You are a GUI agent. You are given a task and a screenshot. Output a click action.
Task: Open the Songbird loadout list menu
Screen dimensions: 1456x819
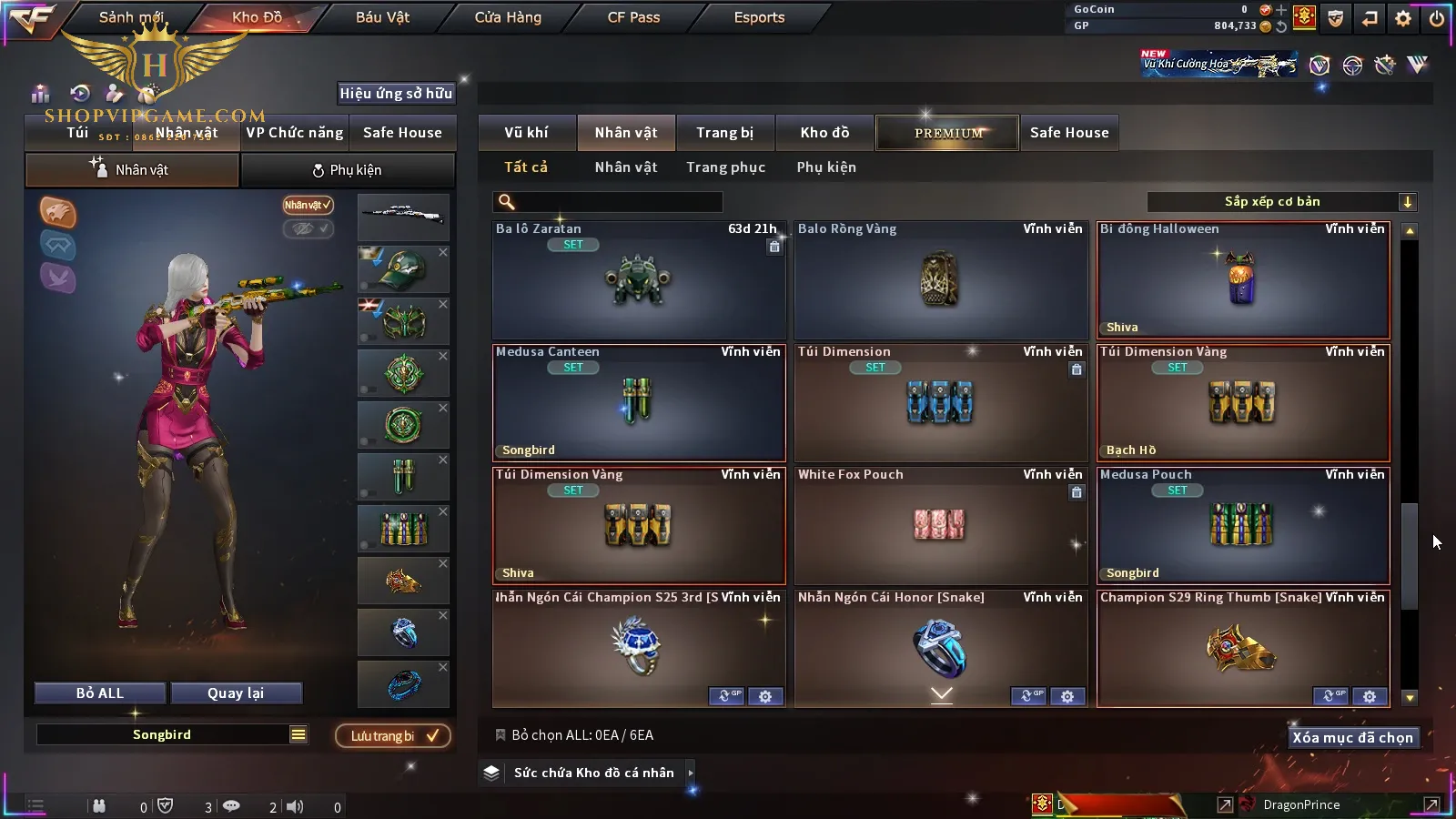click(x=298, y=734)
